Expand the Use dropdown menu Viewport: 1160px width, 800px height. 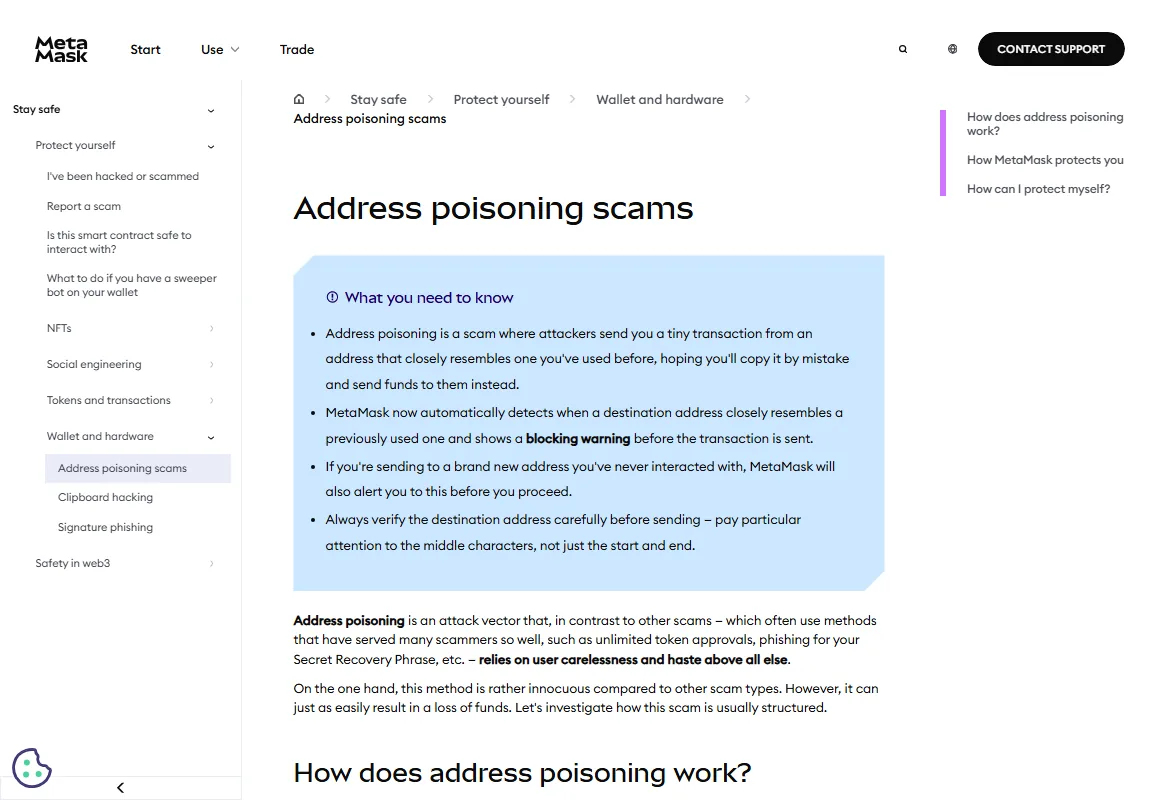click(x=220, y=50)
